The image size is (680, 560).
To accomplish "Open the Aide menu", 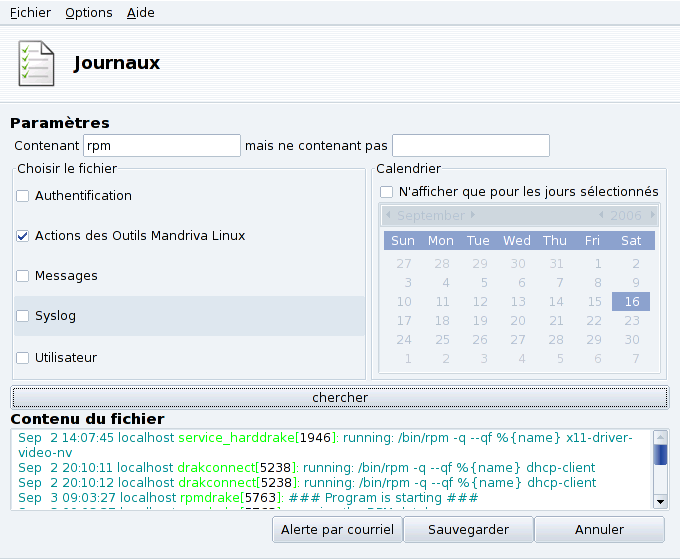I will click(x=141, y=13).
